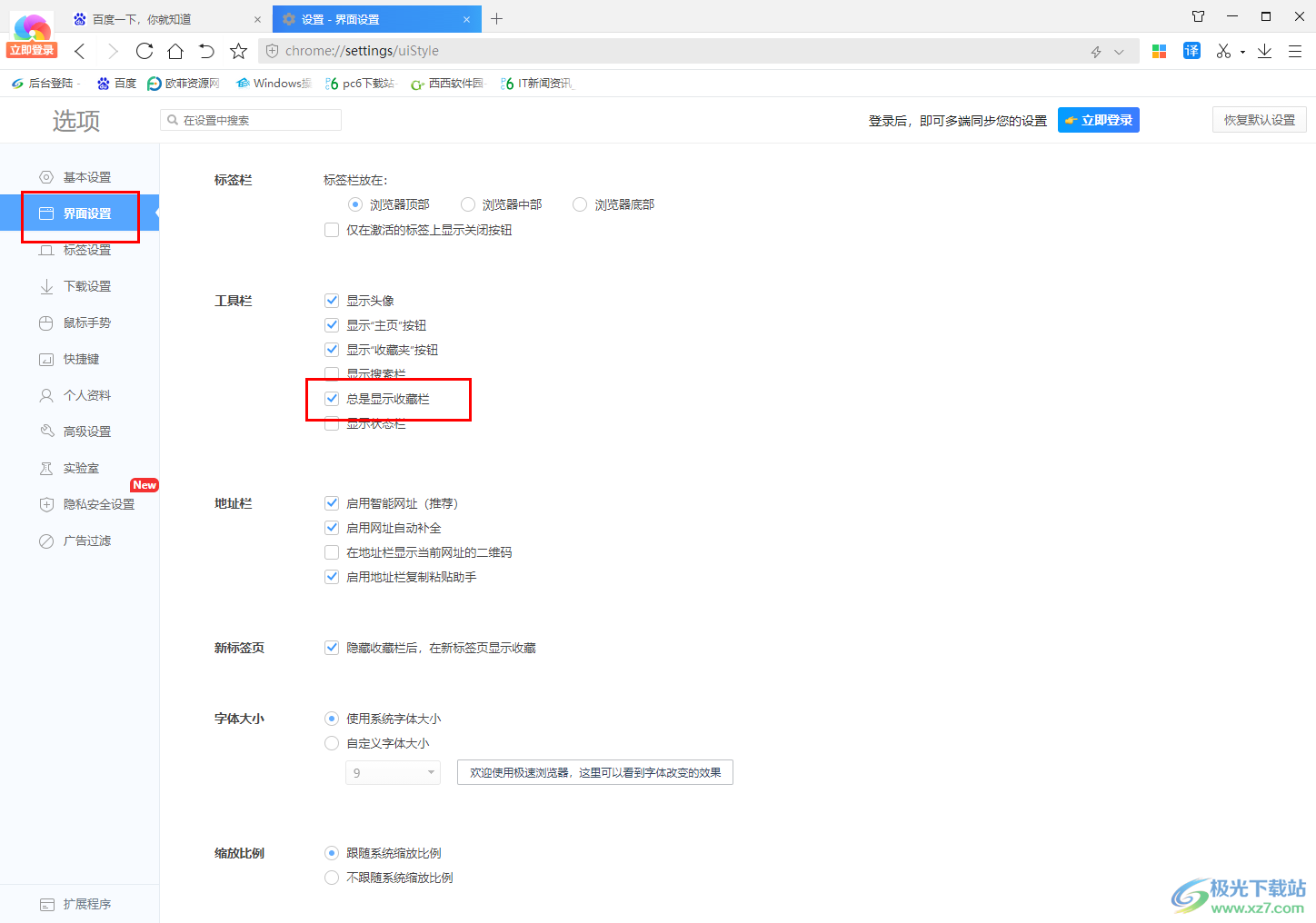Viewport: 1316px width, 923px height.
Task: Open the Windows bookmark
Action: coord(274,84)
